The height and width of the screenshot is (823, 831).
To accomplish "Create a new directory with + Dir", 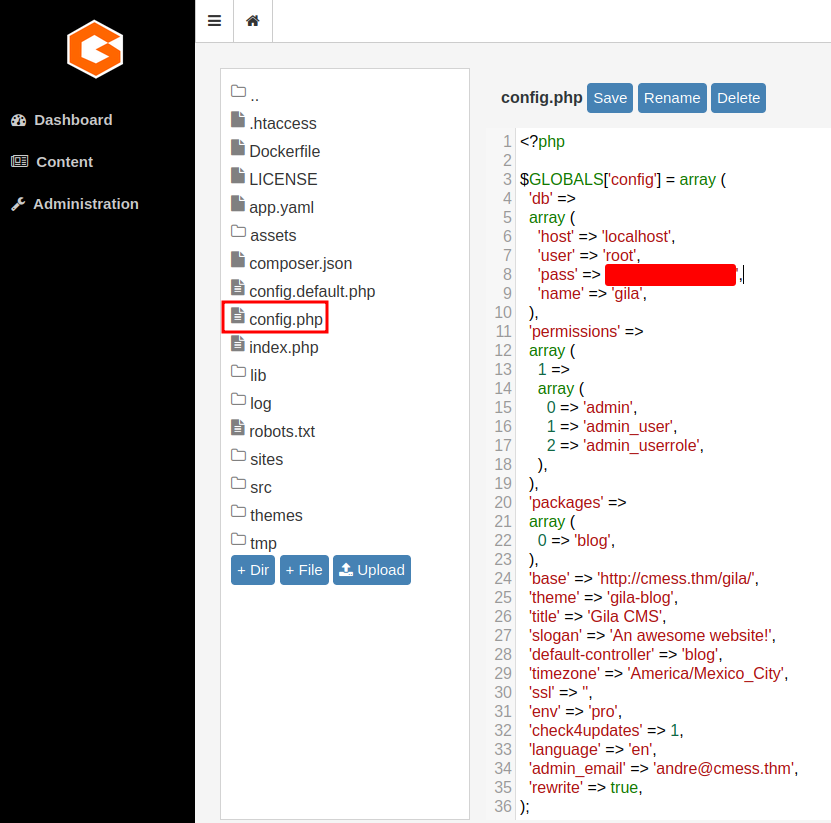I will [253, 570].
